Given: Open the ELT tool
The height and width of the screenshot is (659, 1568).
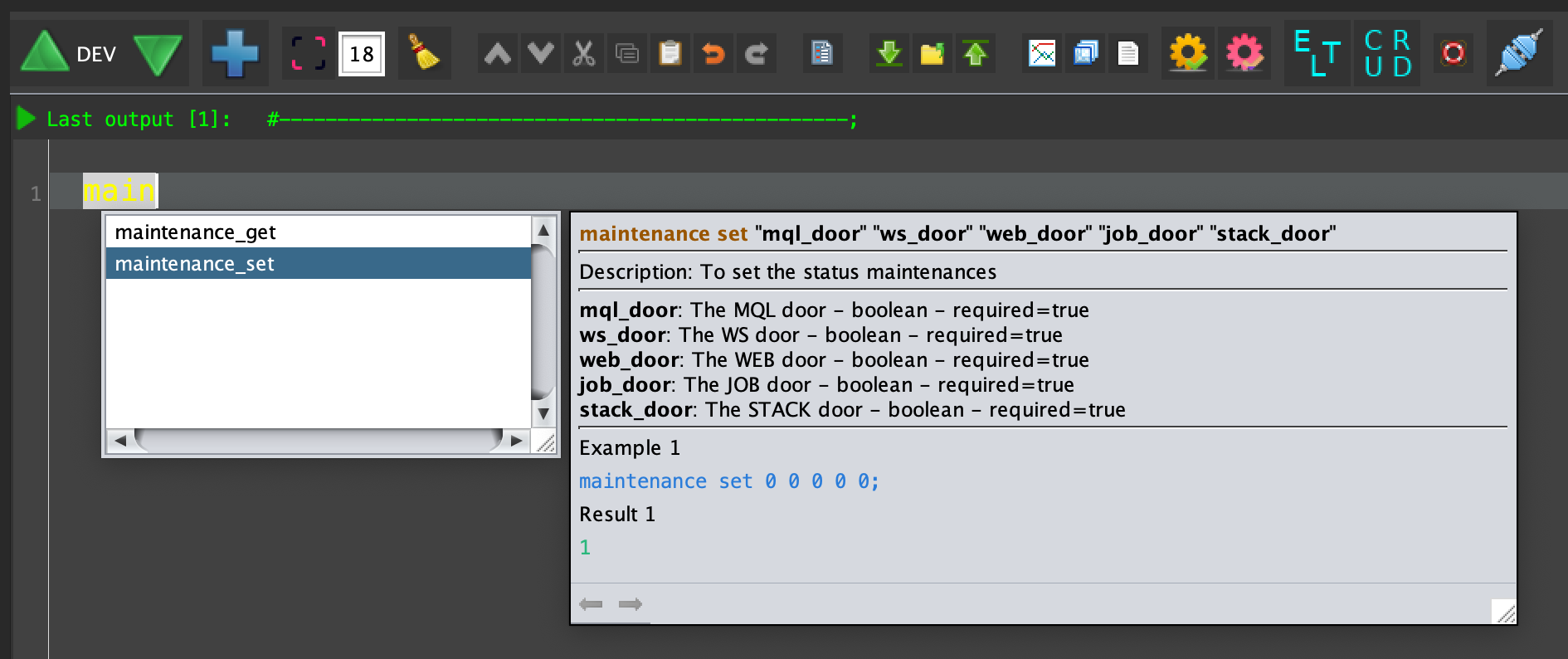Looking at the screenshot, I should pos(1317,54).
